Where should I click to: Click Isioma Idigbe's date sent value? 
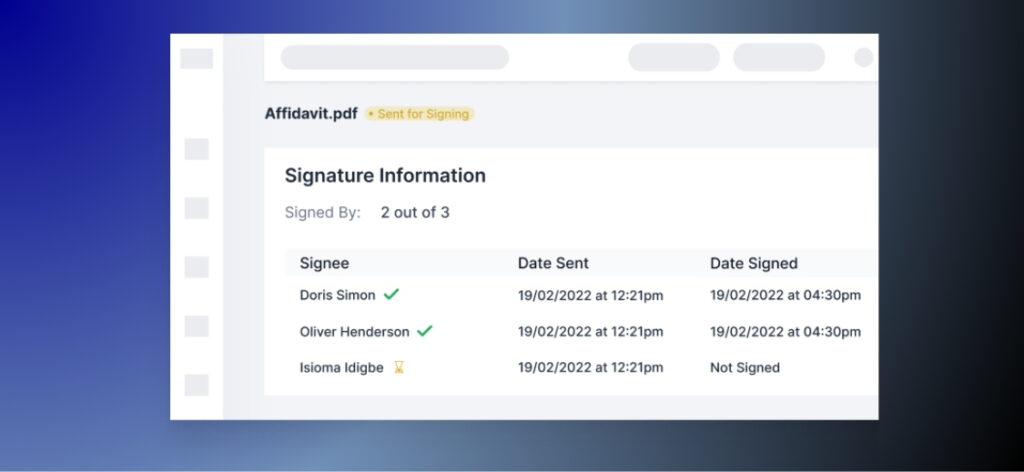click(x=590, y=367)
